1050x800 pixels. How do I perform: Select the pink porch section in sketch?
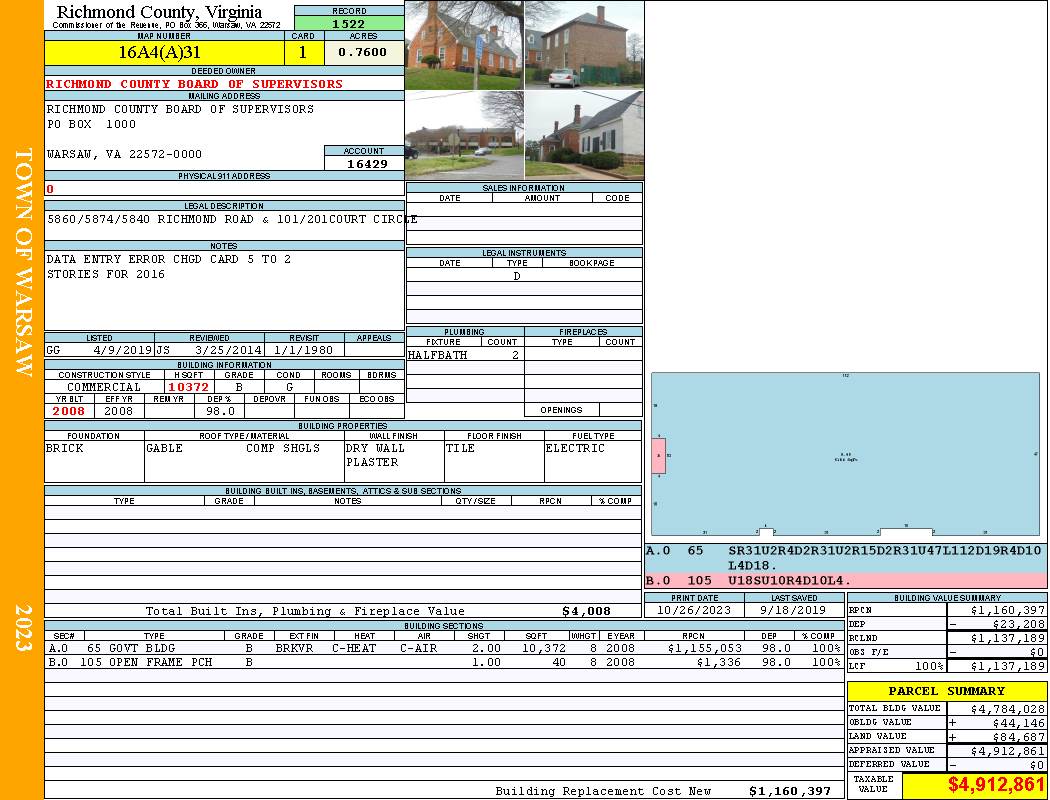click(x=658, y=455)
